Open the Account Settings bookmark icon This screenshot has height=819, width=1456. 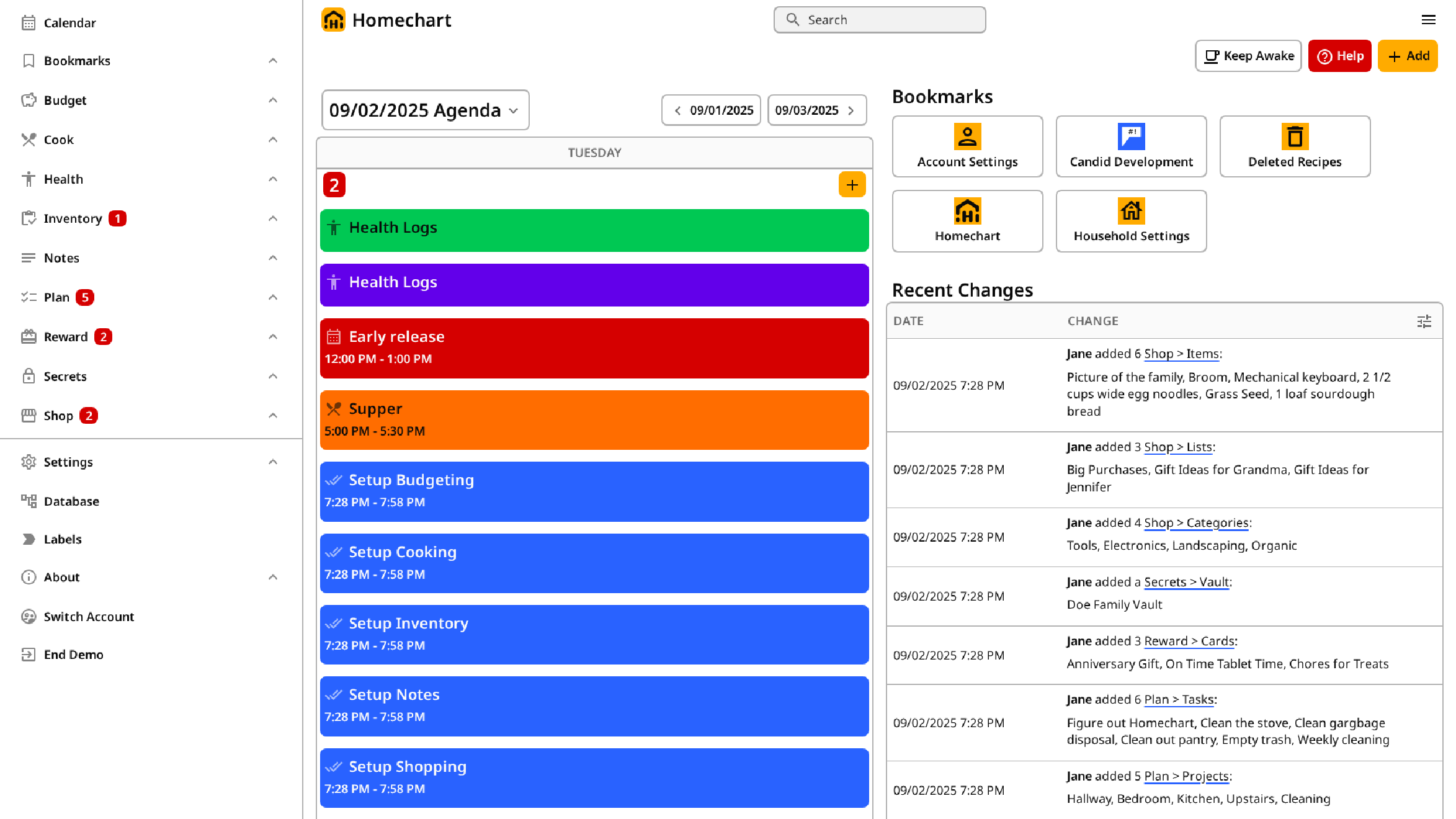tap(967, 136)
